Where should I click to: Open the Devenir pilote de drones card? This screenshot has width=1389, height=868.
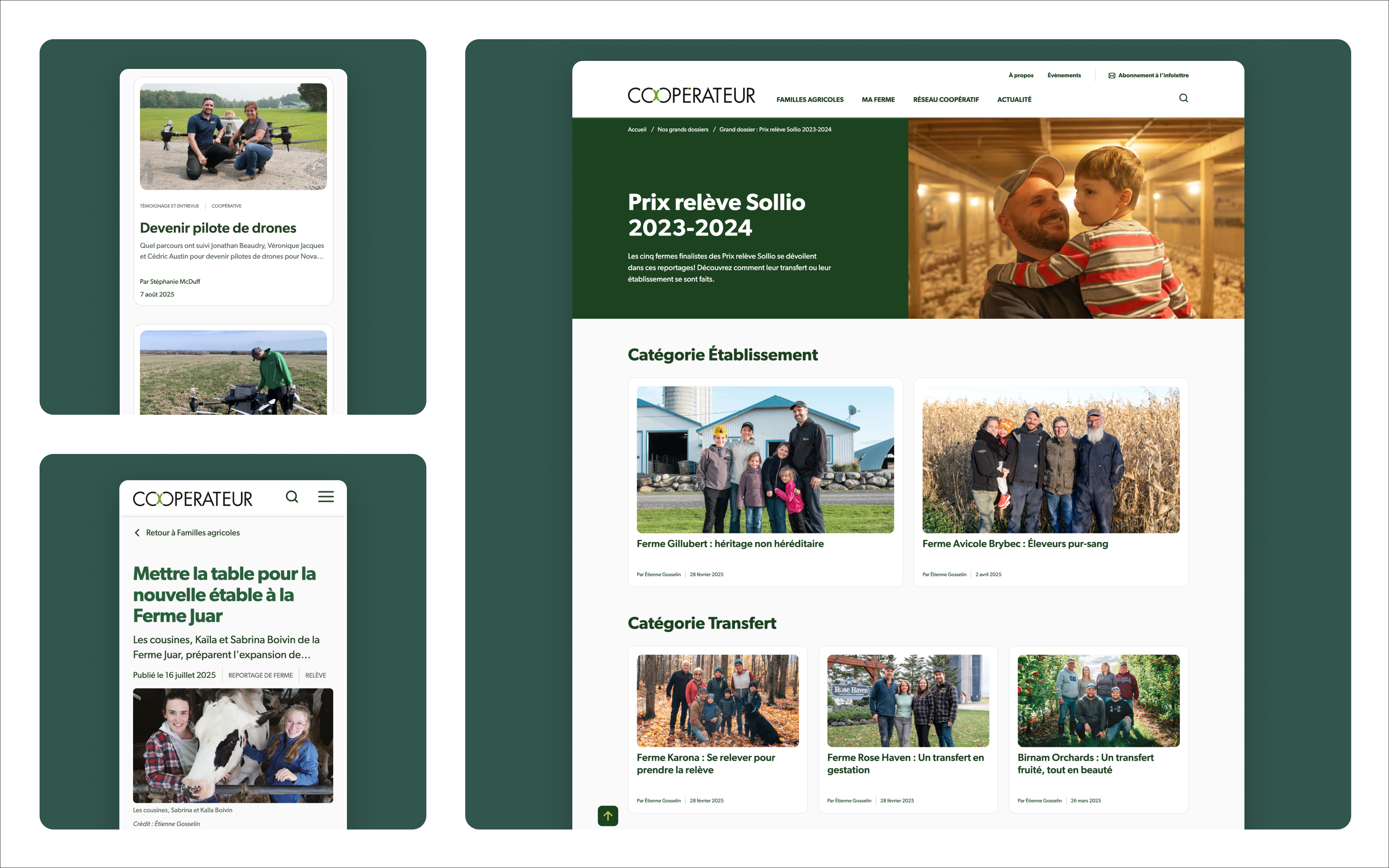point(217,228)
